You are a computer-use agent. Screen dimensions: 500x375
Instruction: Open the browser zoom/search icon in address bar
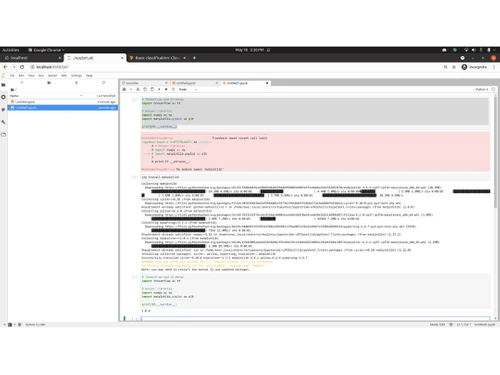446,67
